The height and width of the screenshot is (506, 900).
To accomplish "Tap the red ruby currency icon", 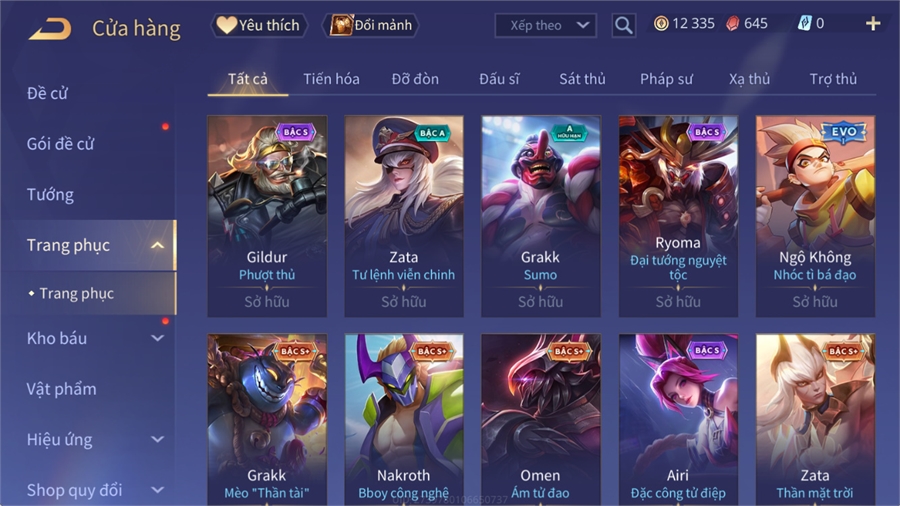I will pos(732,24).
